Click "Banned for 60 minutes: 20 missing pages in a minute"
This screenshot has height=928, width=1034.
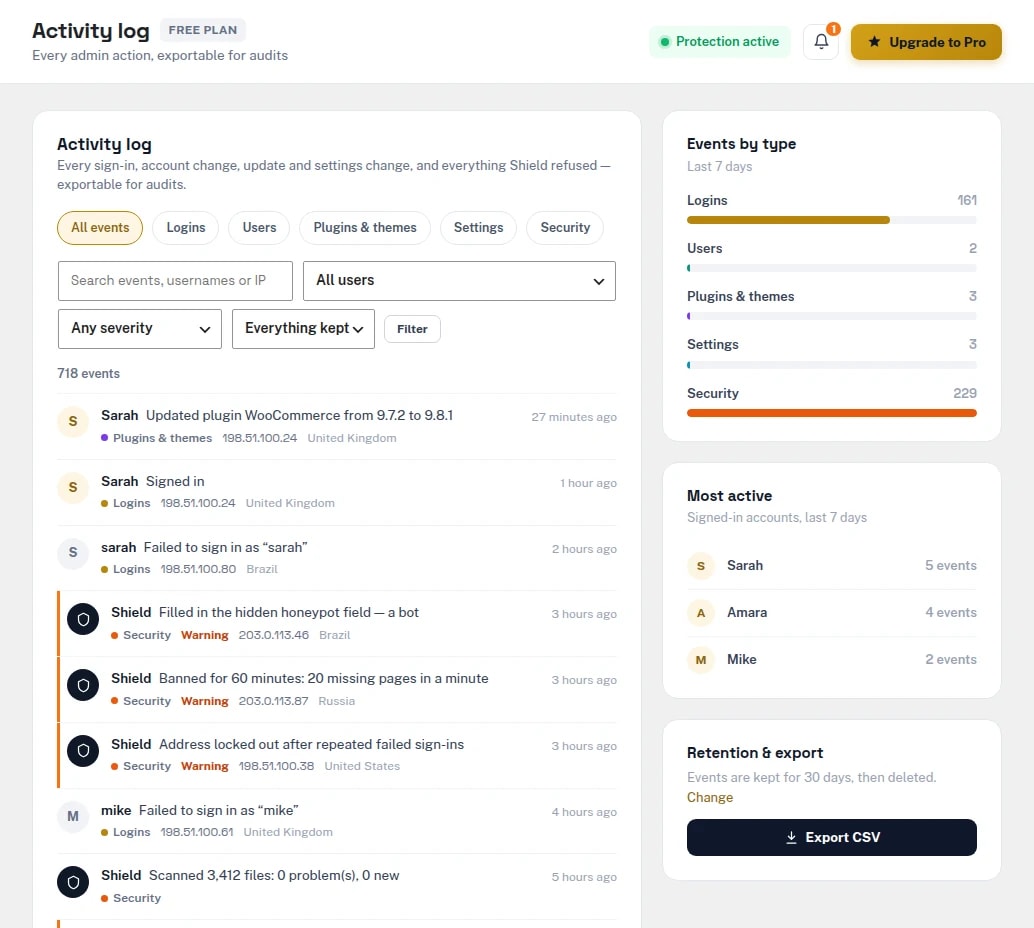coord(324,679)
